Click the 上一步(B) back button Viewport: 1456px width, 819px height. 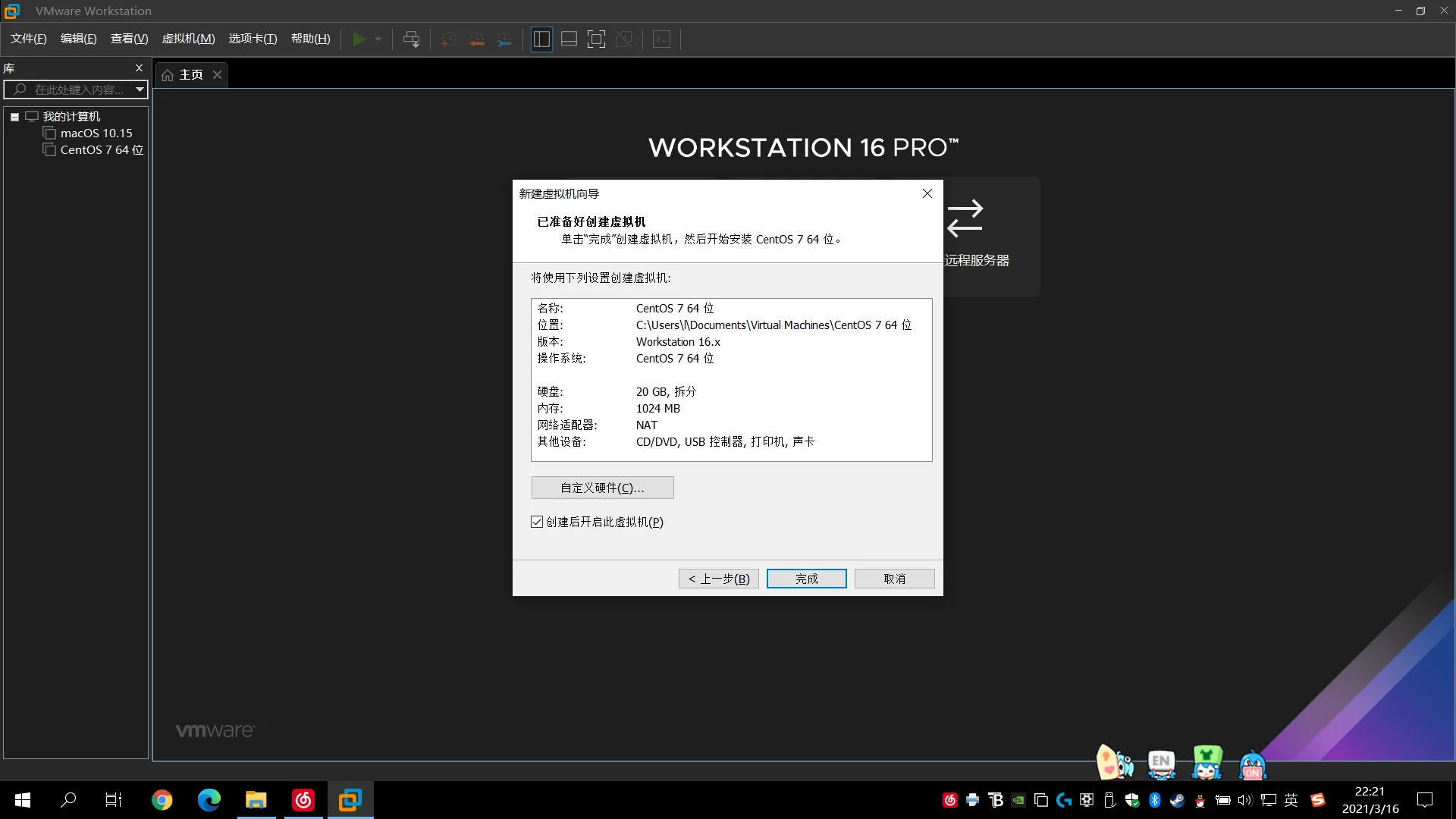coord(718,579)
